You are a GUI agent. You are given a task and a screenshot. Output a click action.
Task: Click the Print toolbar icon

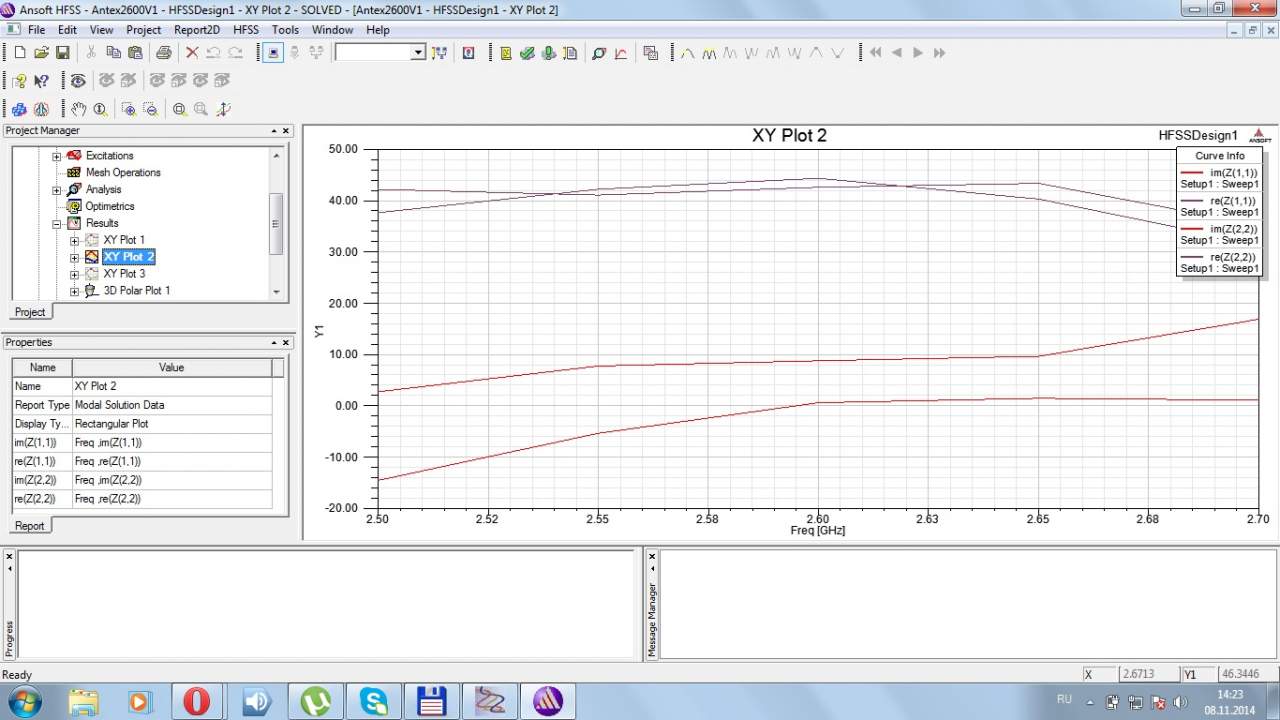[163, 53]
